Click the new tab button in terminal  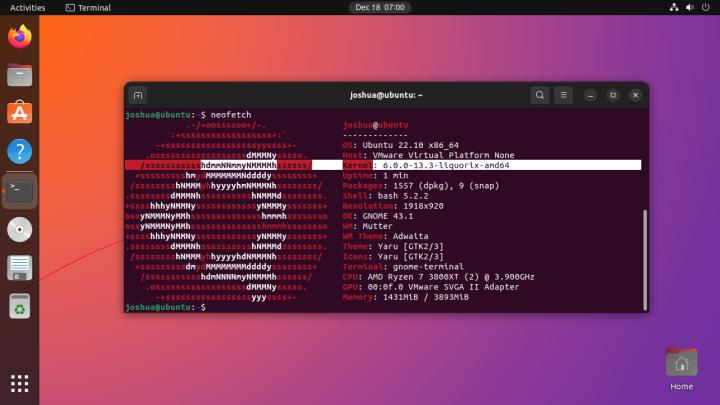tap(139, 95)
